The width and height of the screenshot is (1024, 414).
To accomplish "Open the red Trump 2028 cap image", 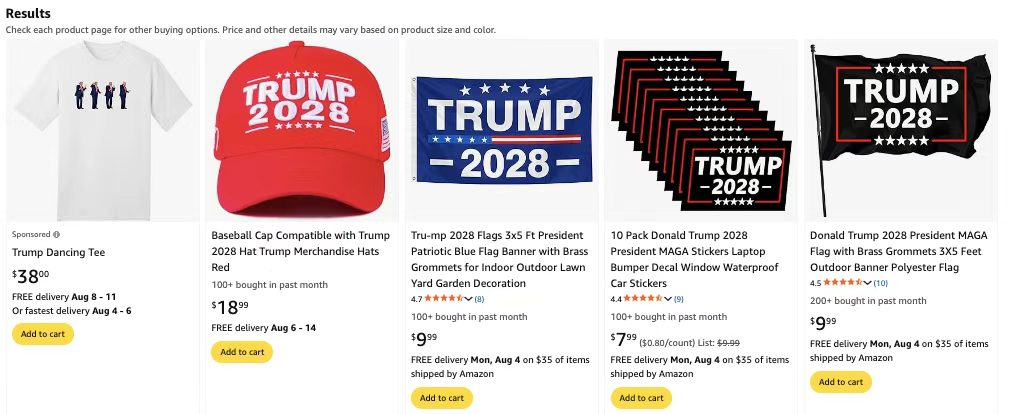I will pyautogui.click(x=302, y=131).
